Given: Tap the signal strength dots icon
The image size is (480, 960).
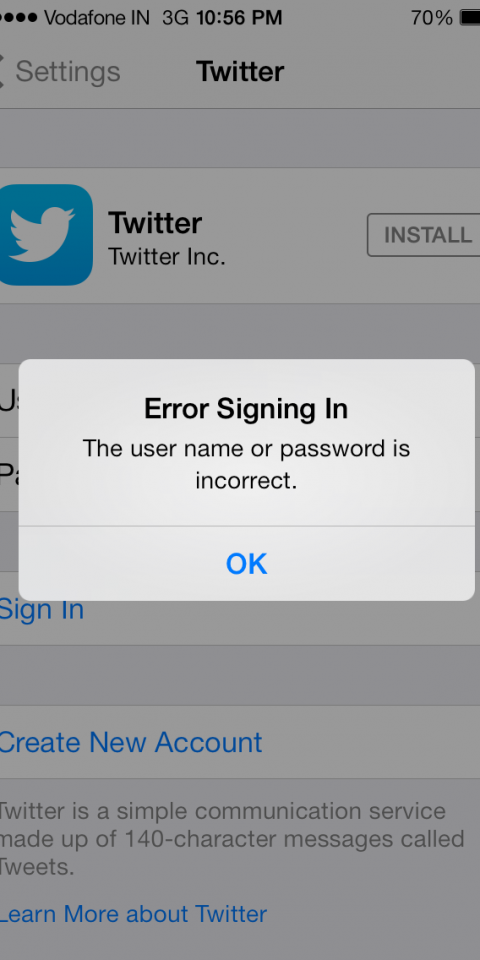Looking at the screenshot, I should (18, 17).
